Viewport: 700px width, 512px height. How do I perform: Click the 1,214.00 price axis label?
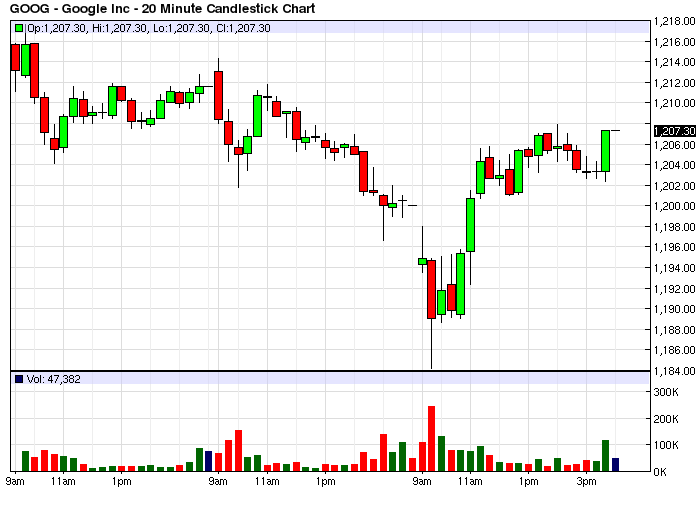coord(675,62)
